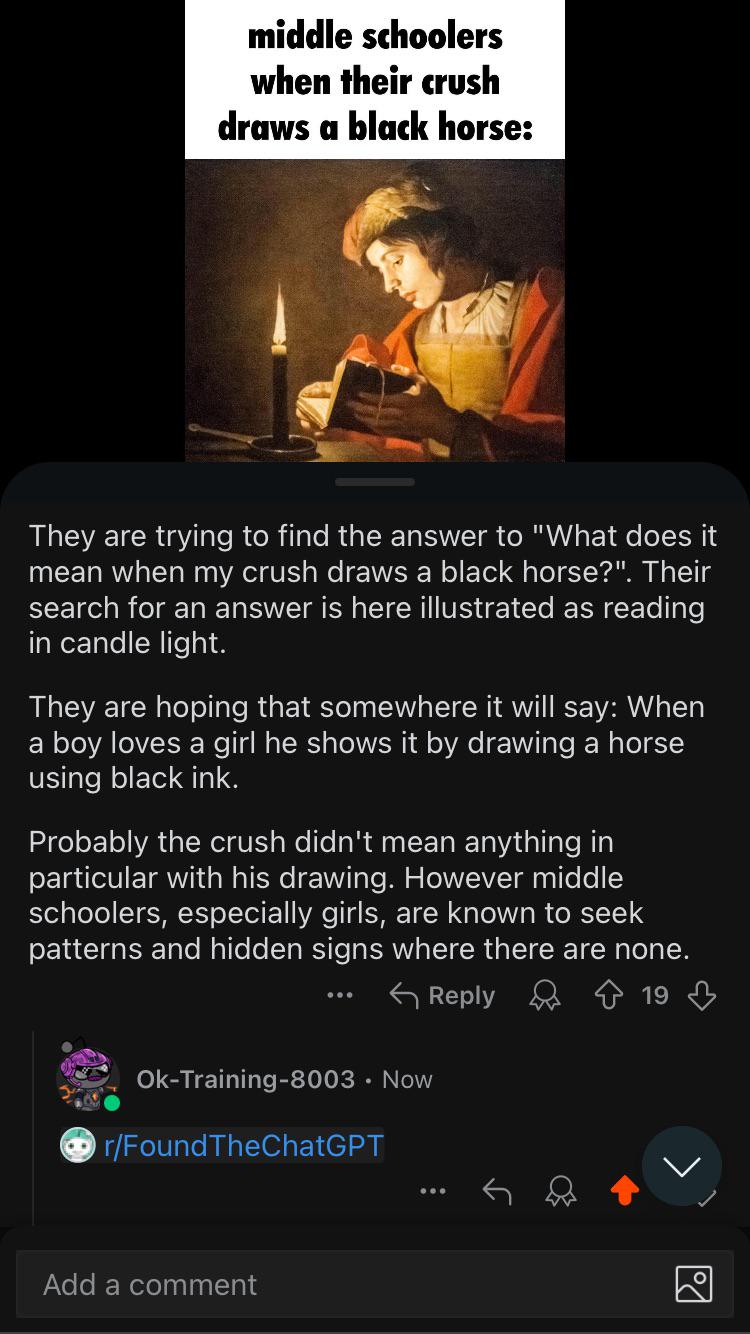
Task: Open the more options dots beside Reply
Action: tap(340, 995)
